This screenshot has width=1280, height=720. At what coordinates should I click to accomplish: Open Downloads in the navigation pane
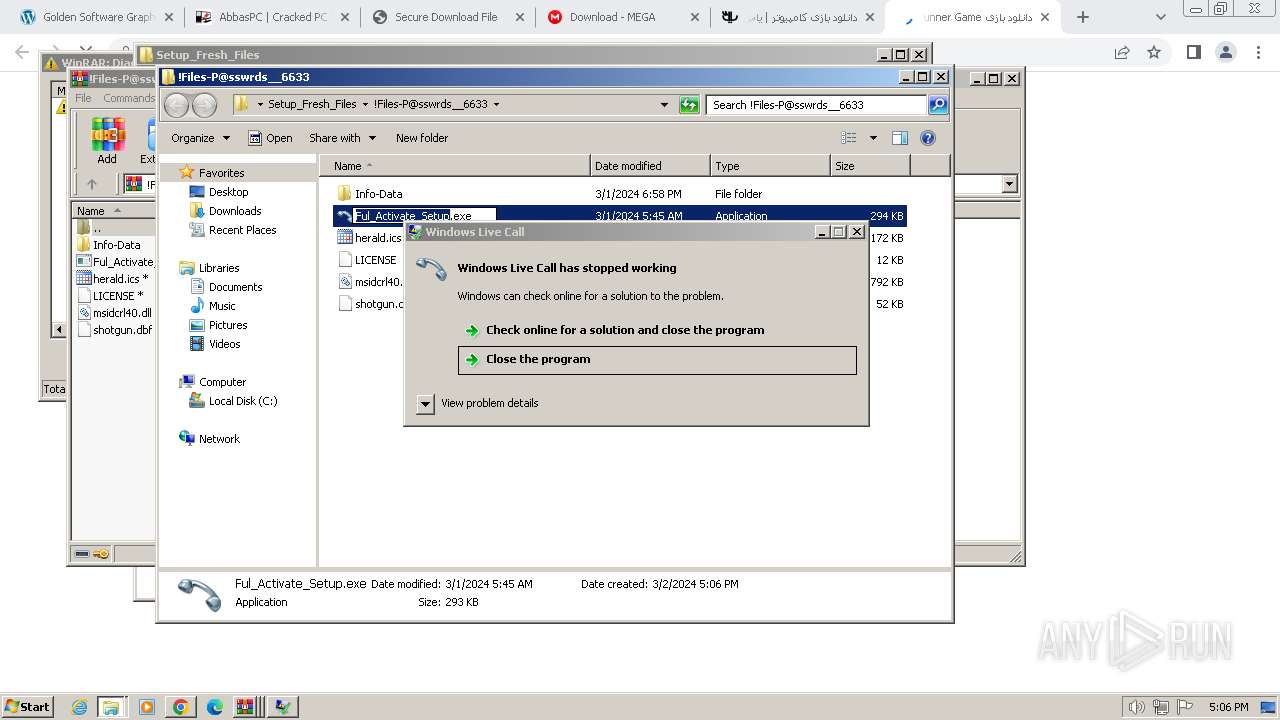pyautogui.click(x=235, y=211)
